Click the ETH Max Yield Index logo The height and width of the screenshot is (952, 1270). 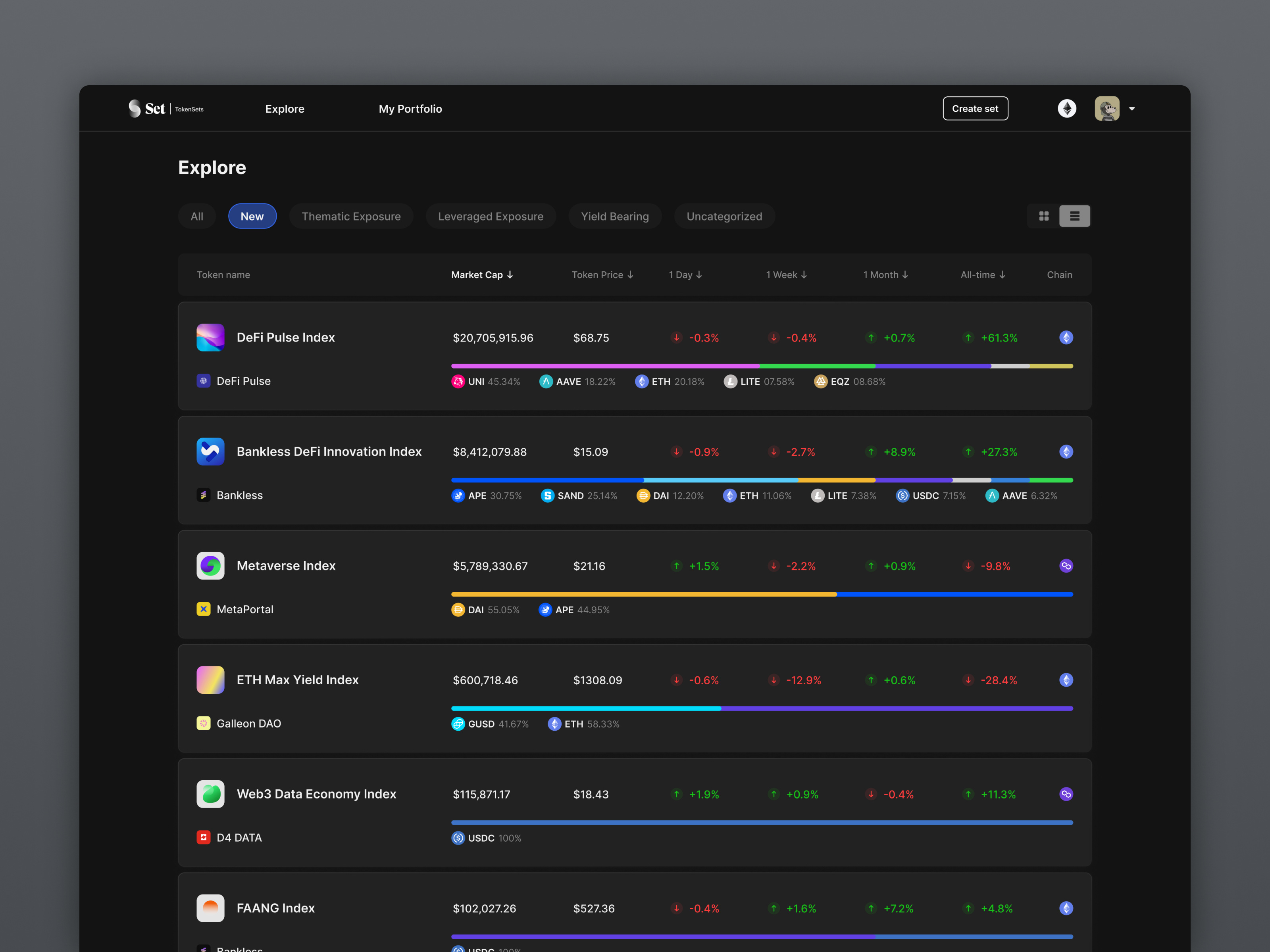point(211,680)
